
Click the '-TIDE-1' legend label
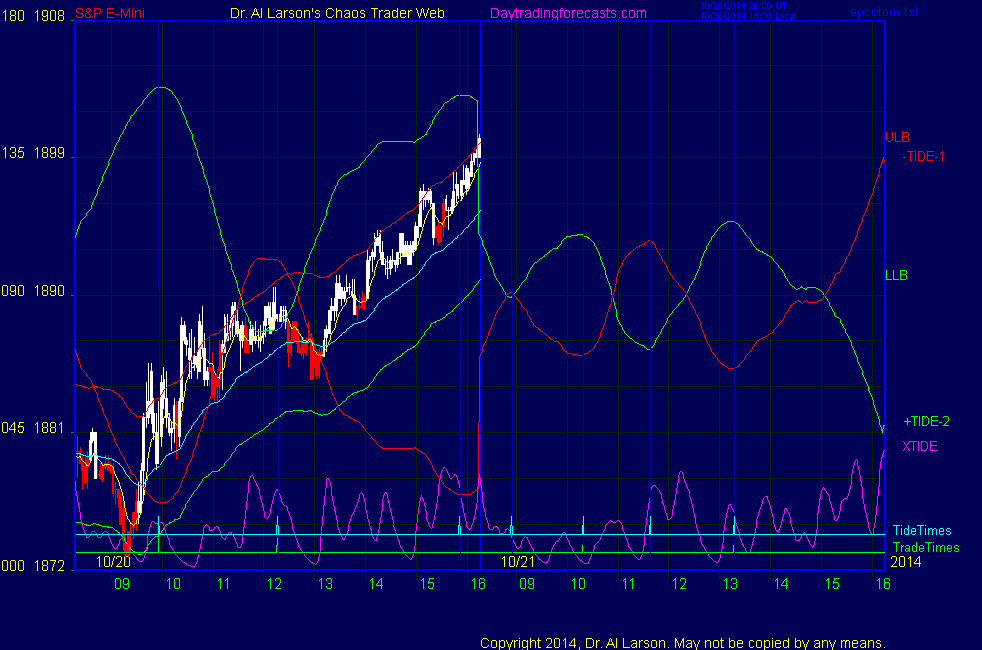(923, 157)
